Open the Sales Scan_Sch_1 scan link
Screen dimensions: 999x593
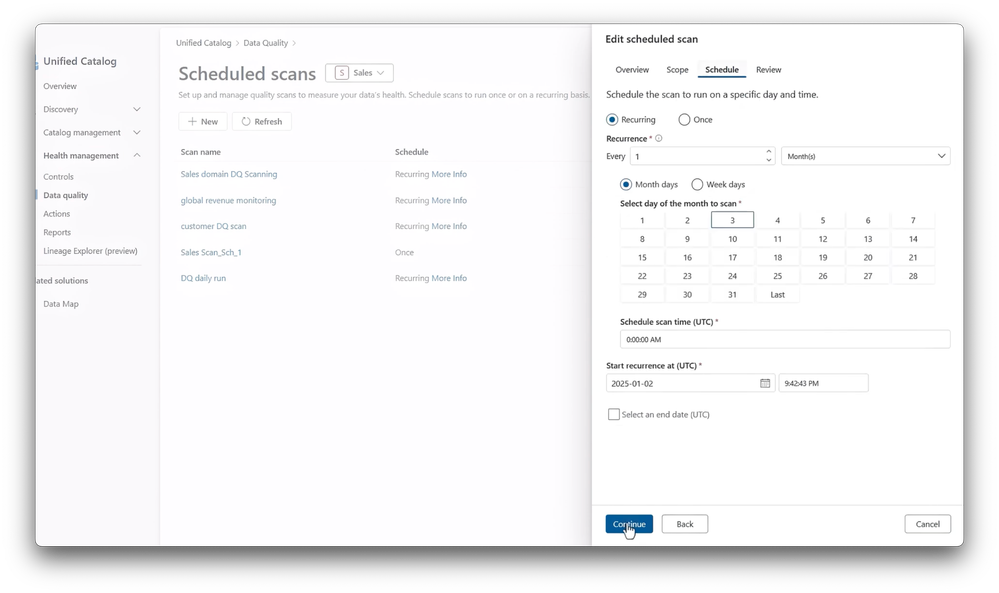pyautogui.click(x=211, y=253)
